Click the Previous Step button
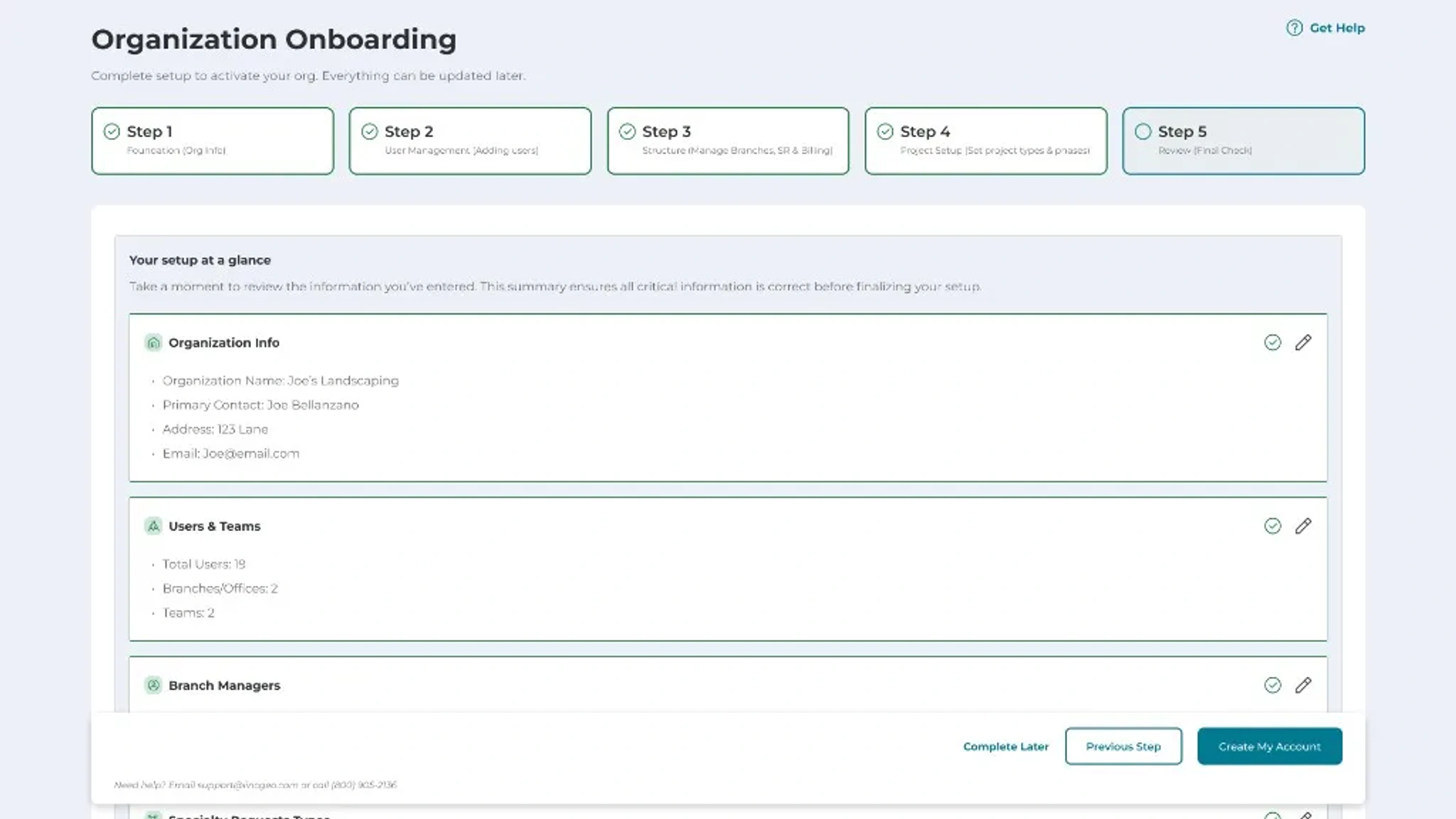 coord(1123,746)
